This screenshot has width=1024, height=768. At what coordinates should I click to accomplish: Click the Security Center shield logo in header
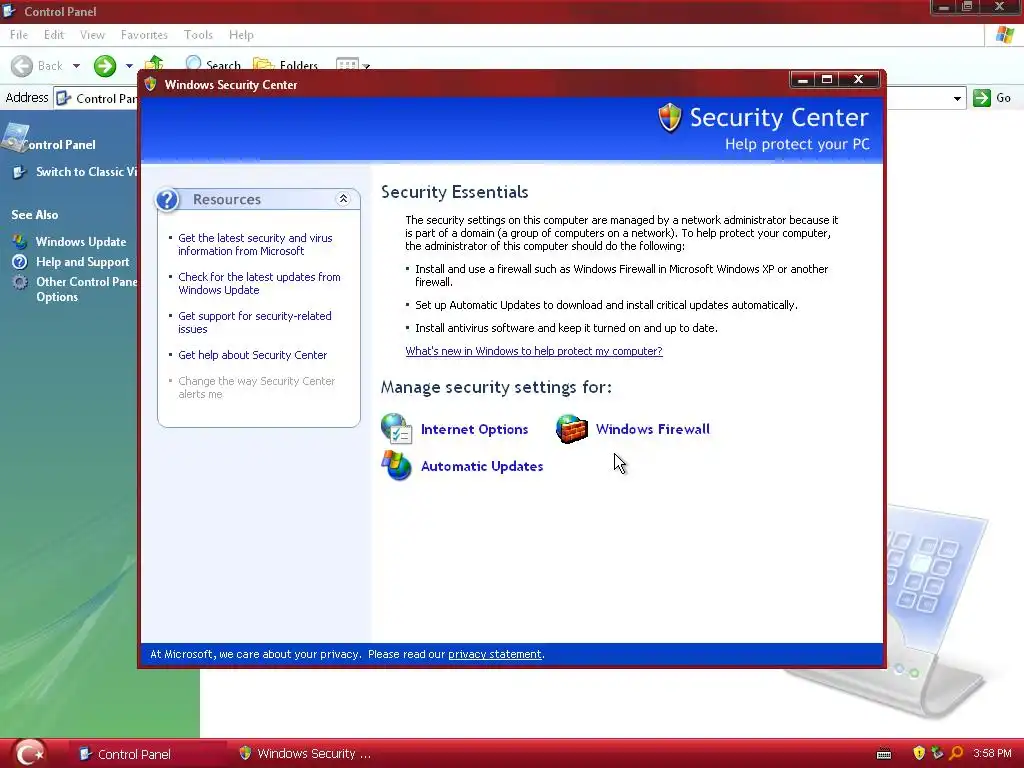tap(670, 118)
